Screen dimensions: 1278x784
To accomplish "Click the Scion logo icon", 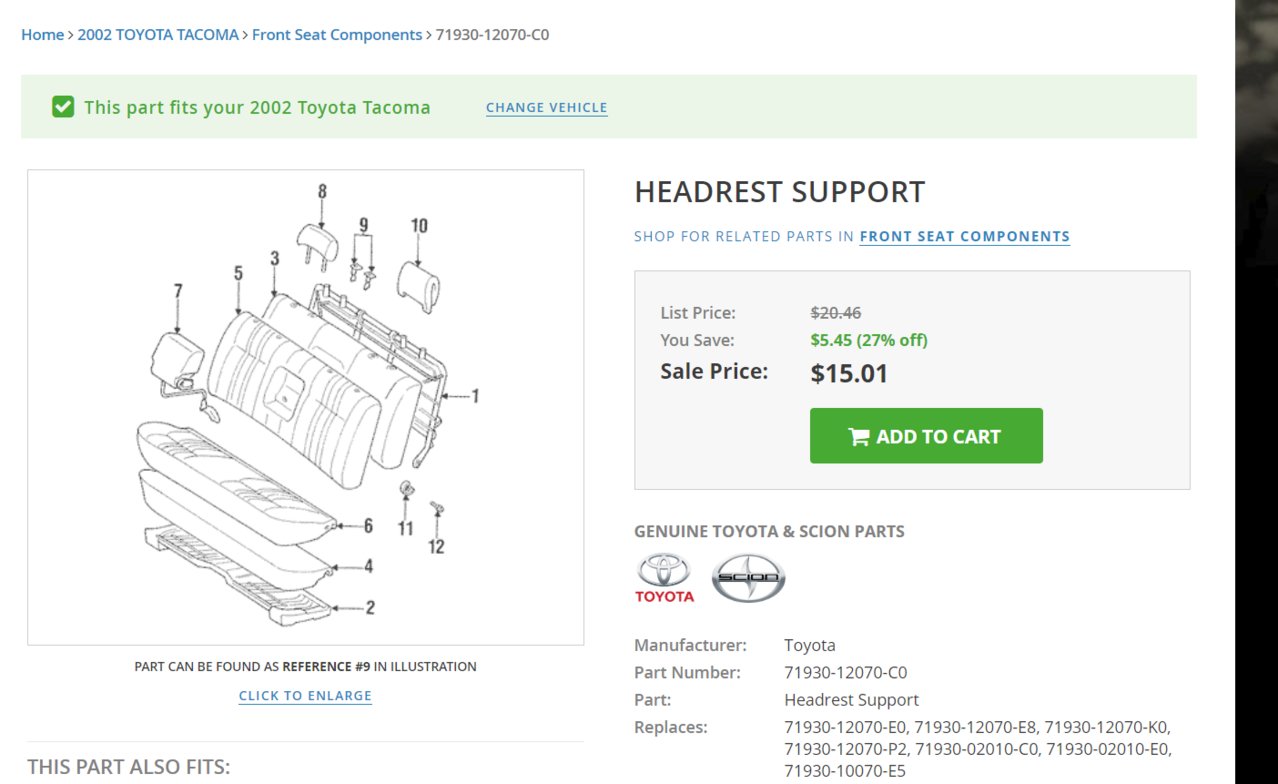I will pyautogui.click(x=748, y=578).
